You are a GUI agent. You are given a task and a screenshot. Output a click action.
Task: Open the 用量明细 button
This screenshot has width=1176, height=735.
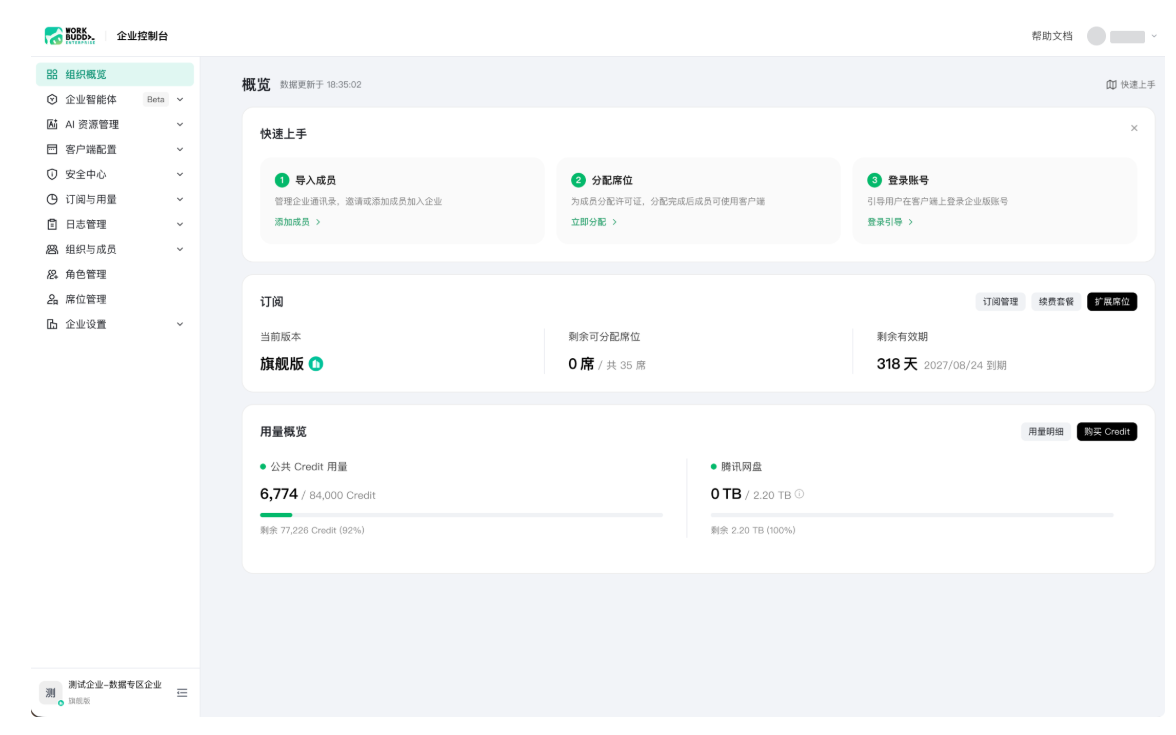click(1046, 432)
